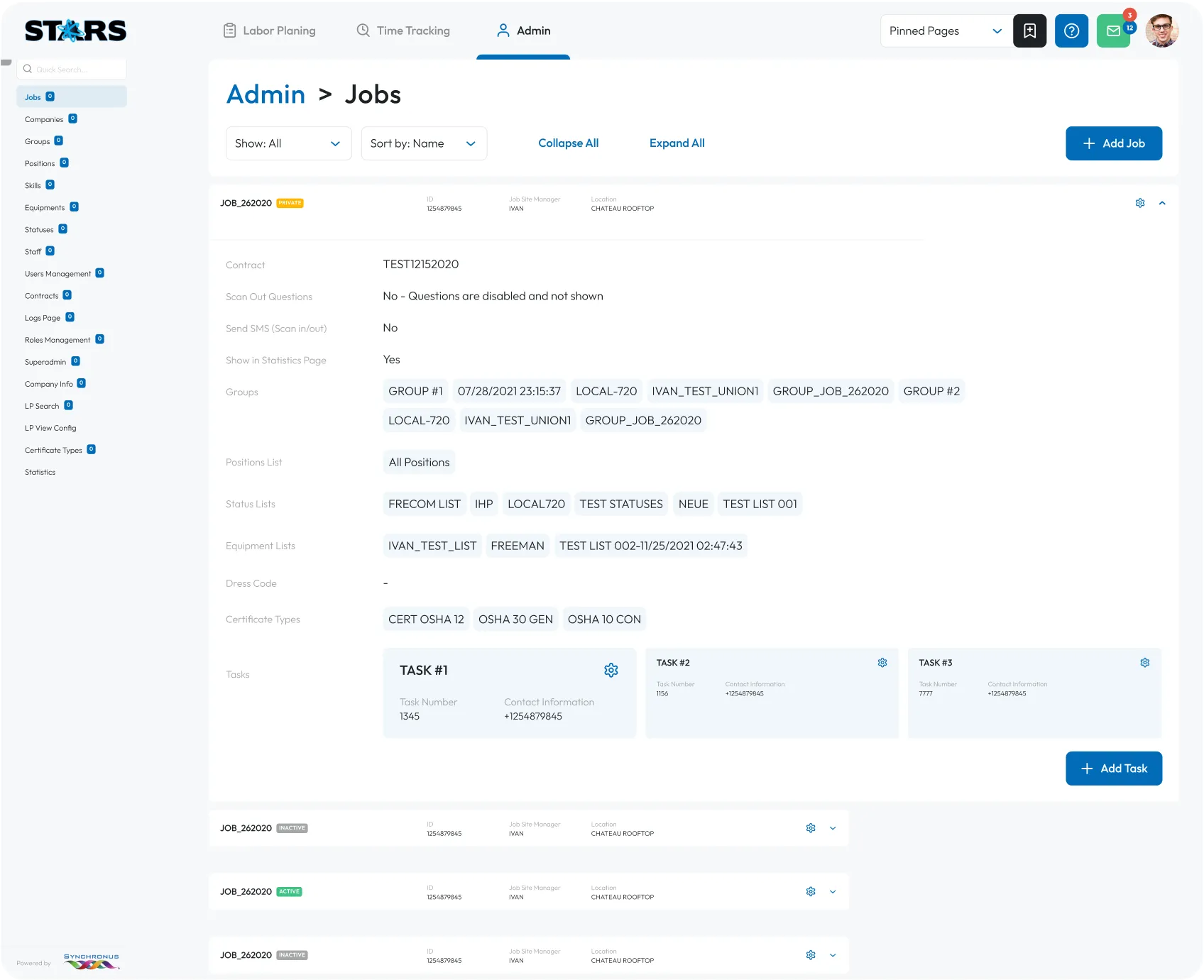The height and width of the screenshot is (980, 1204).
Task: Click the Collapse All link
Action: (568, 143)
